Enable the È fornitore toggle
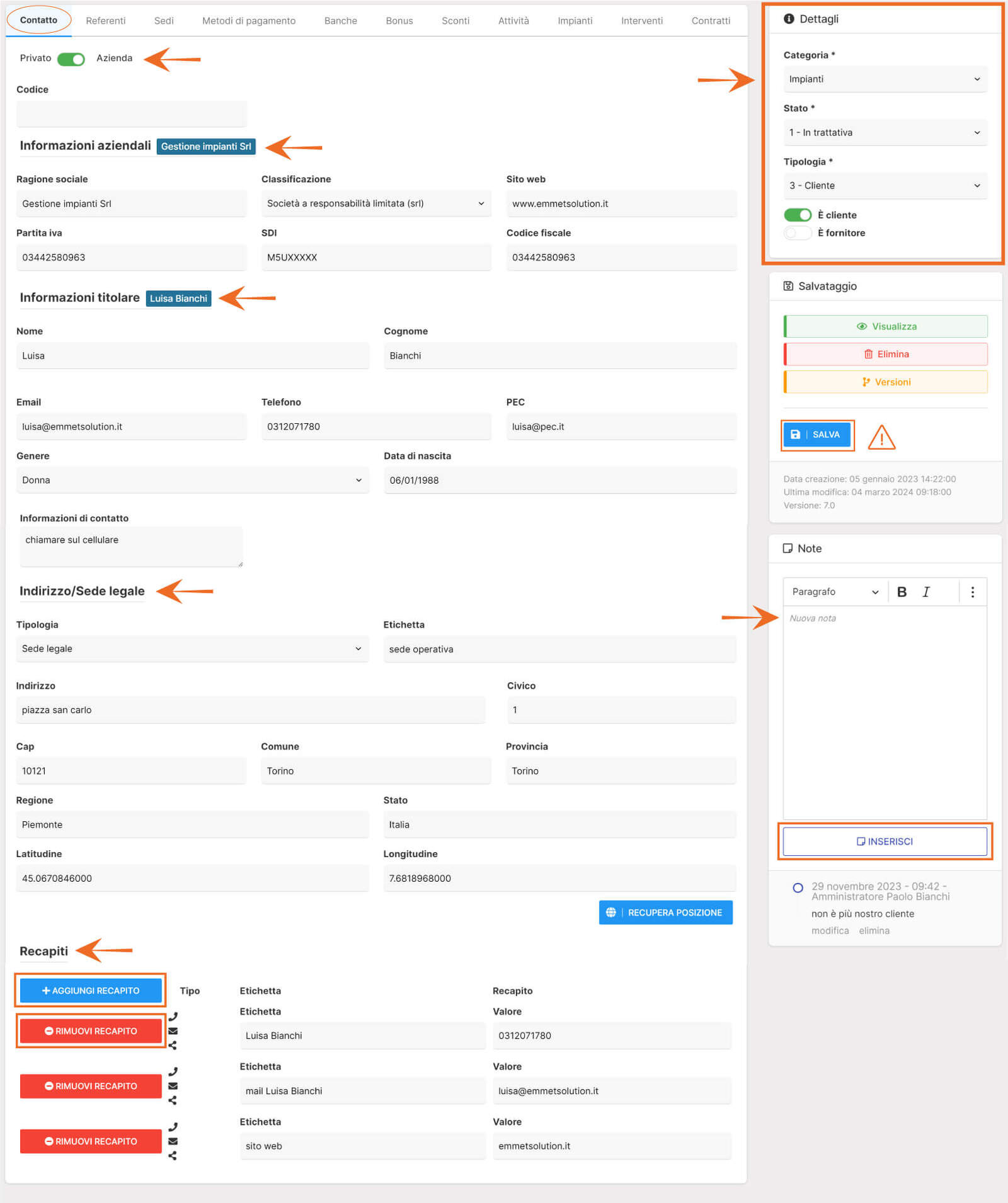This screenshot has height=1203, width=1008. click(x=798, y=233)
